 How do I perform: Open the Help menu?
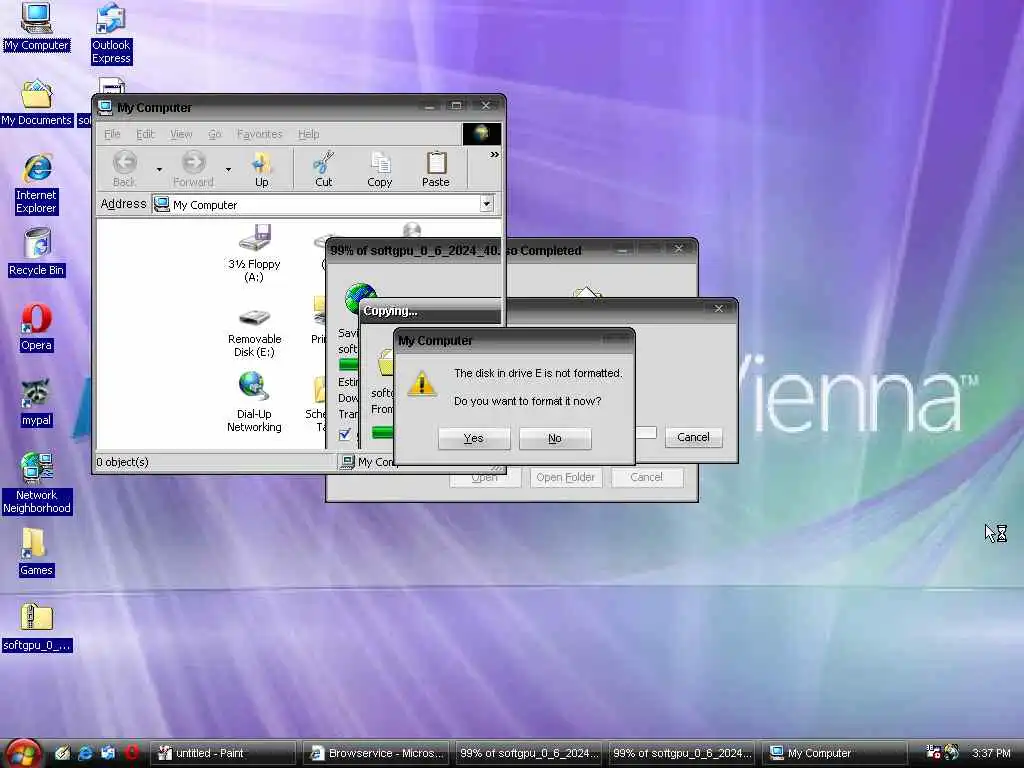point(308,134)
